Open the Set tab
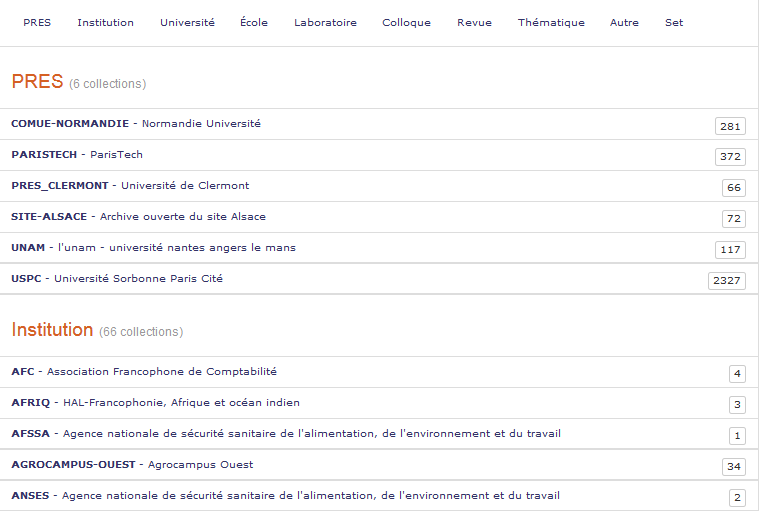 point(674,22)
